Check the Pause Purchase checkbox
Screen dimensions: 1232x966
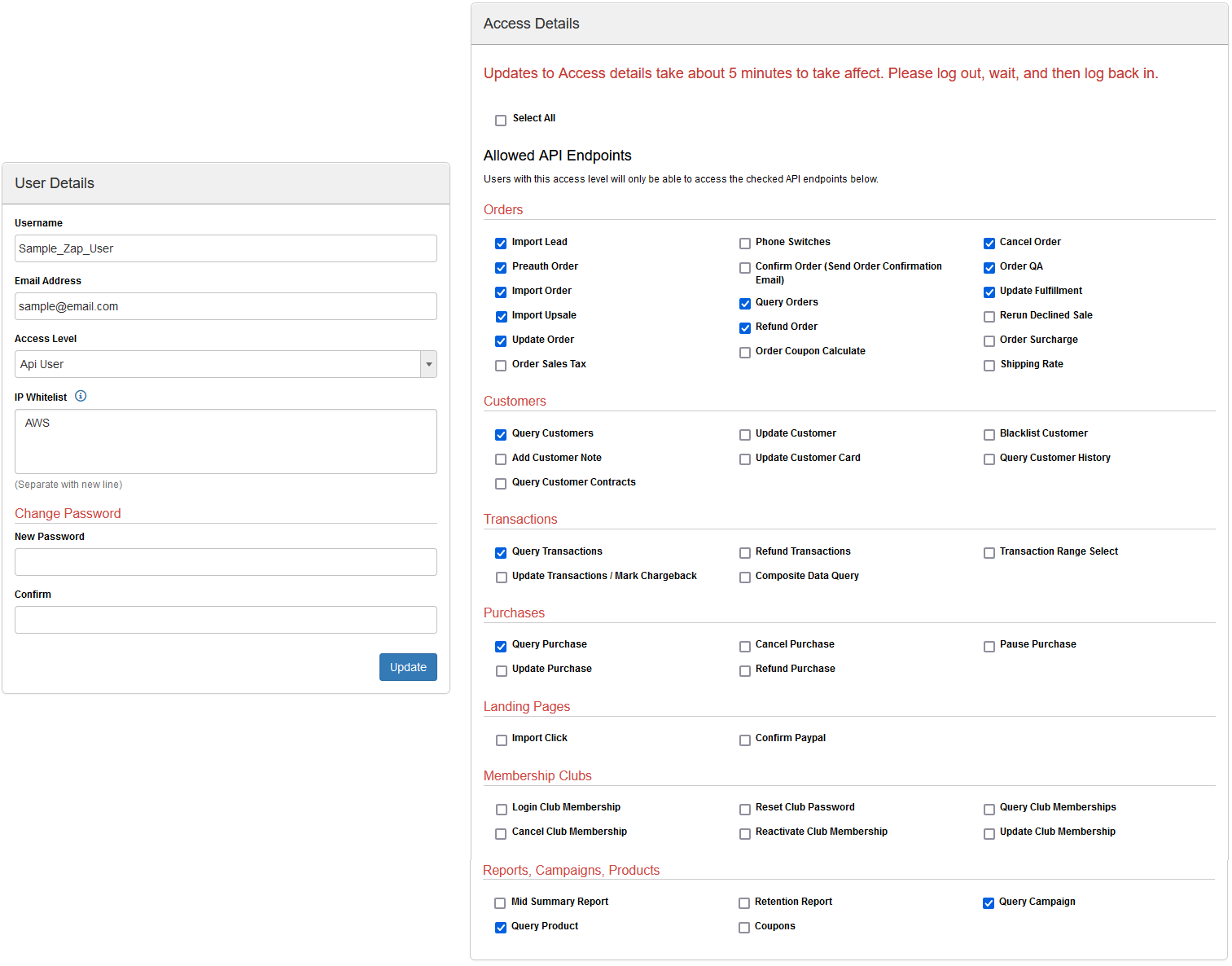point(989,647)
